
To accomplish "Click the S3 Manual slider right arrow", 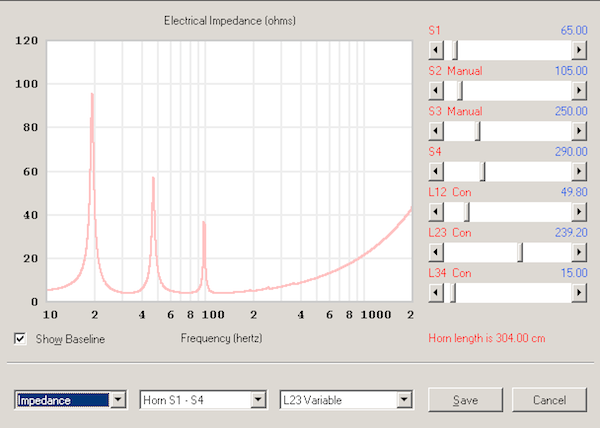I will point(579,131).
